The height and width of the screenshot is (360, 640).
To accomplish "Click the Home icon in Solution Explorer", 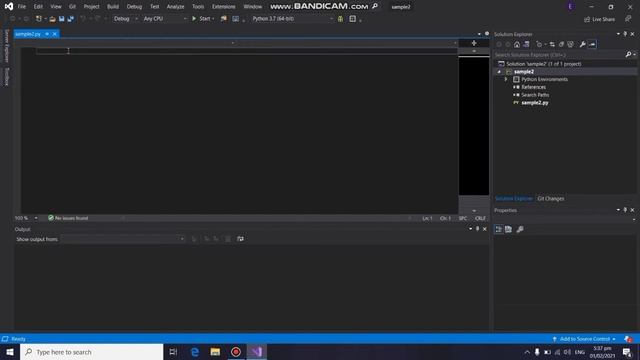I will click(517, 44).
